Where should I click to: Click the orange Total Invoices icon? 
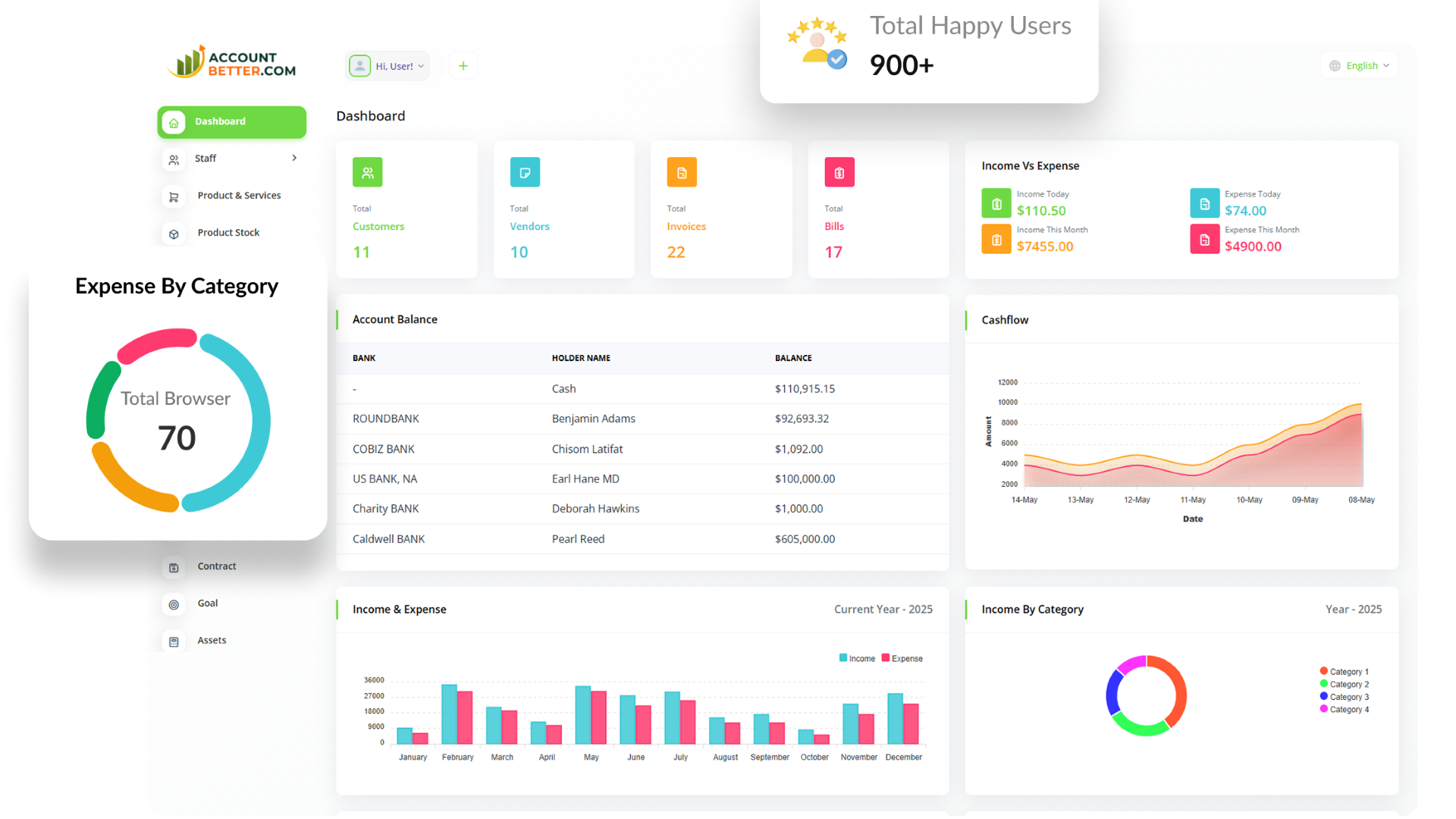tap(682, 172)
